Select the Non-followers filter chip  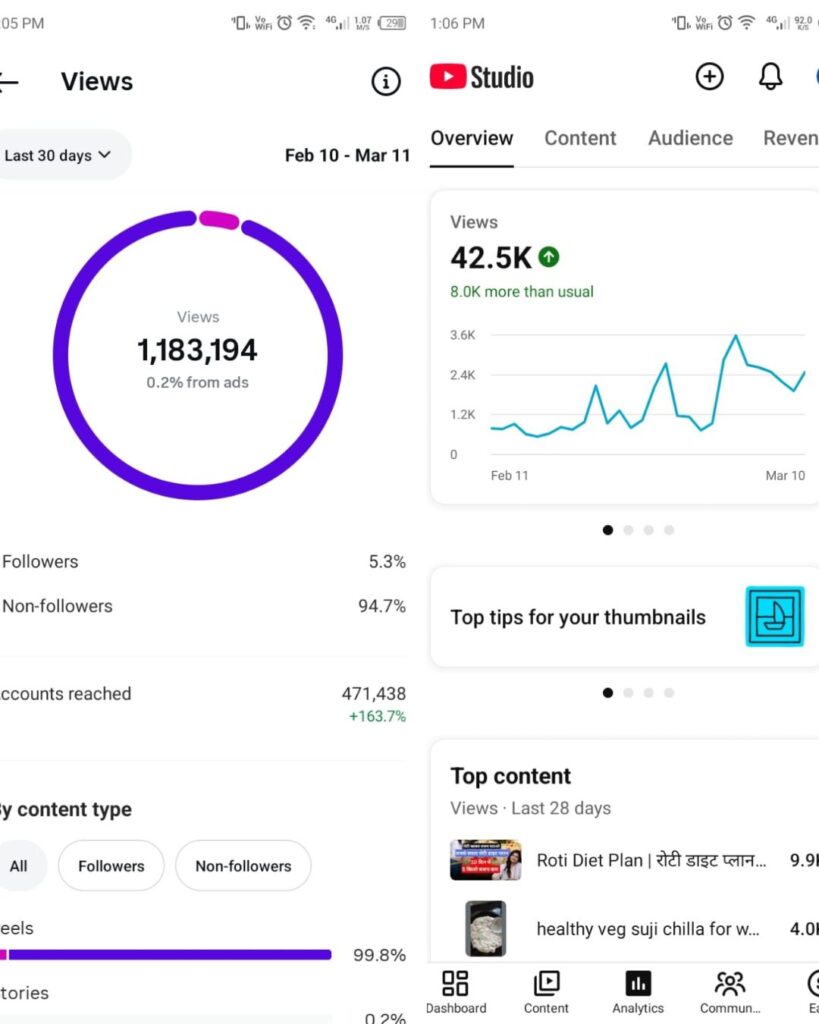[243, 866]
